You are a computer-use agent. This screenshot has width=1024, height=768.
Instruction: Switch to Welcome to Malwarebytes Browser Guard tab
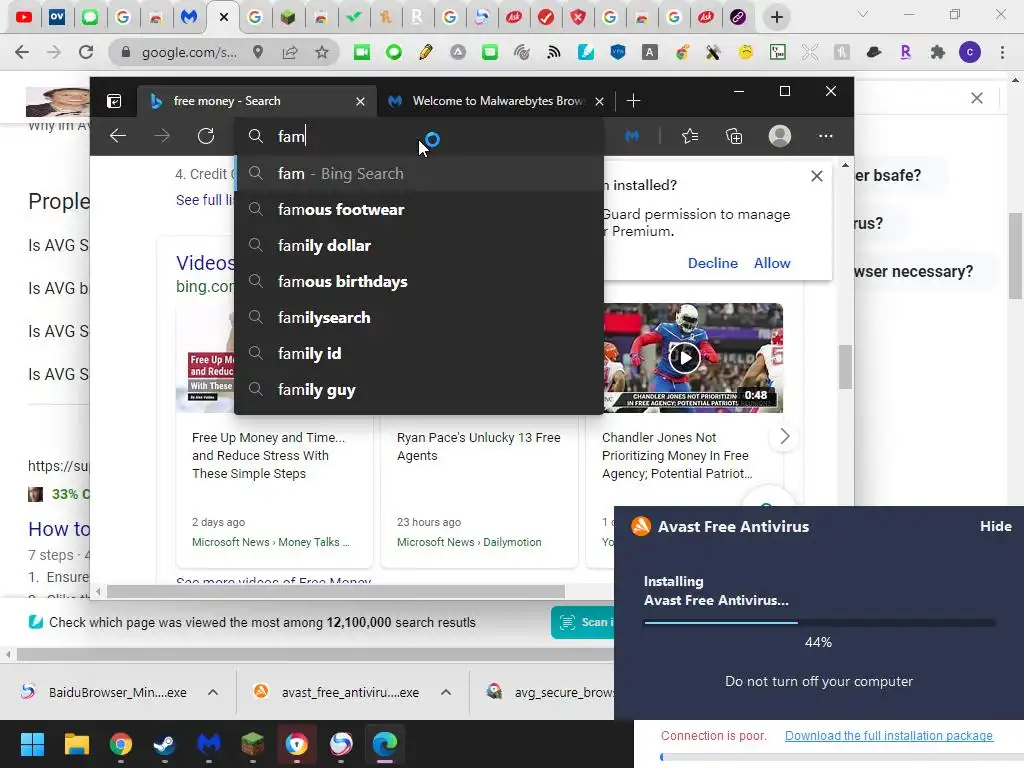pos(498,101)
